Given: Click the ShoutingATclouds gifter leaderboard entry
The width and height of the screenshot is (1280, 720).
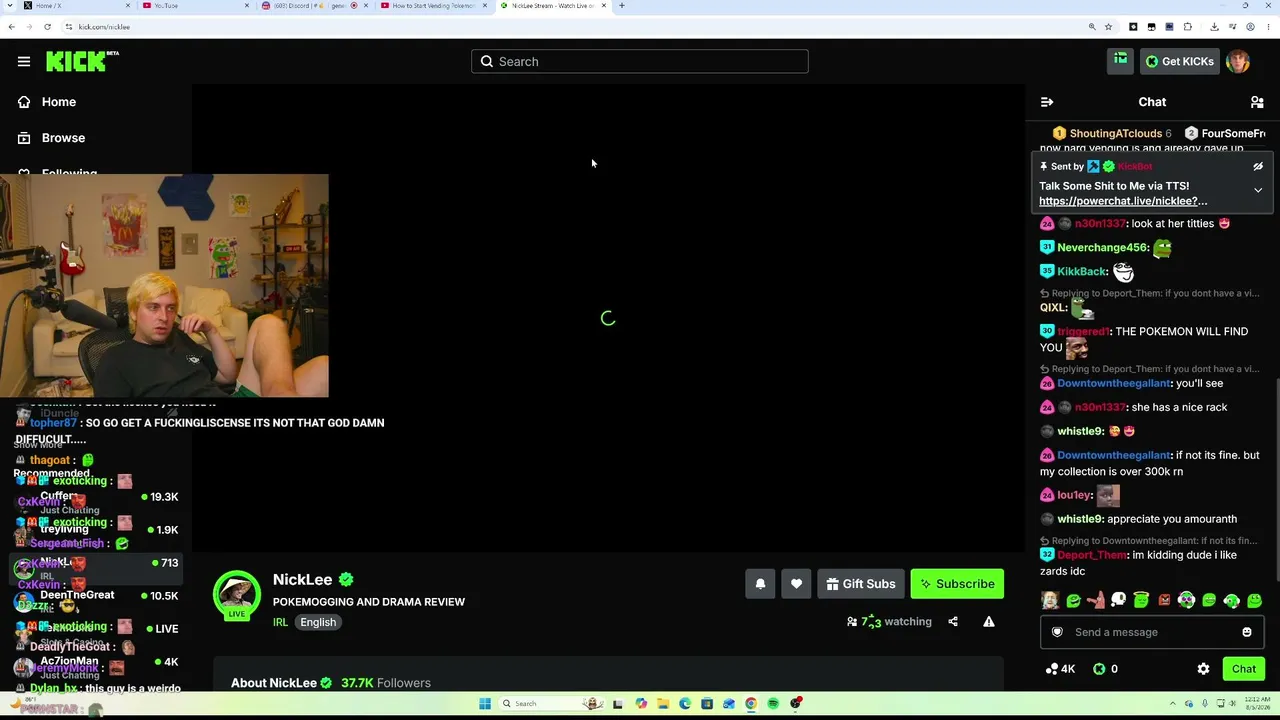Looking at the screenshot, I should [1112, 133].
